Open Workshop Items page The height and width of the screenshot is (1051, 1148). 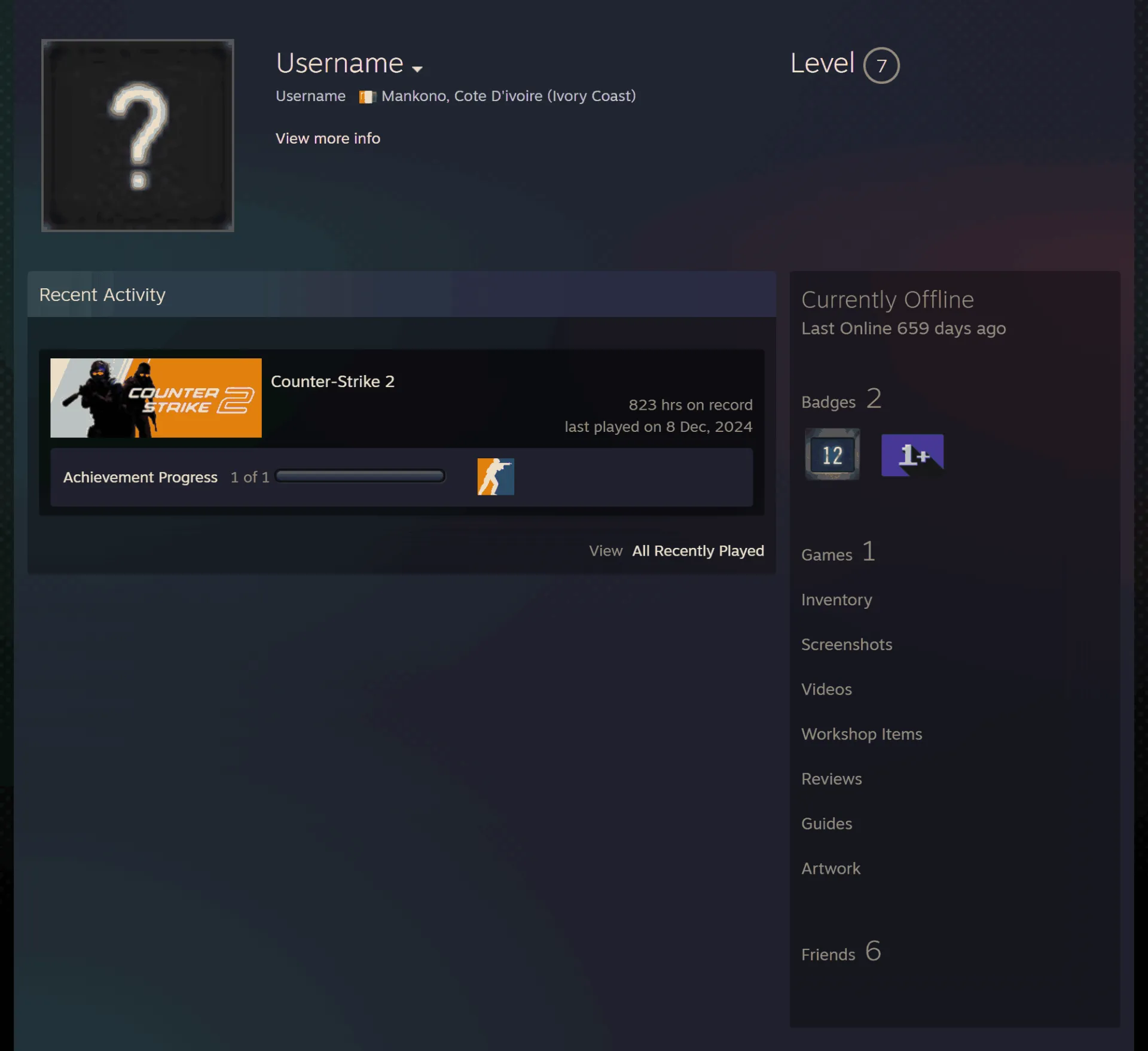pos(862,734)
